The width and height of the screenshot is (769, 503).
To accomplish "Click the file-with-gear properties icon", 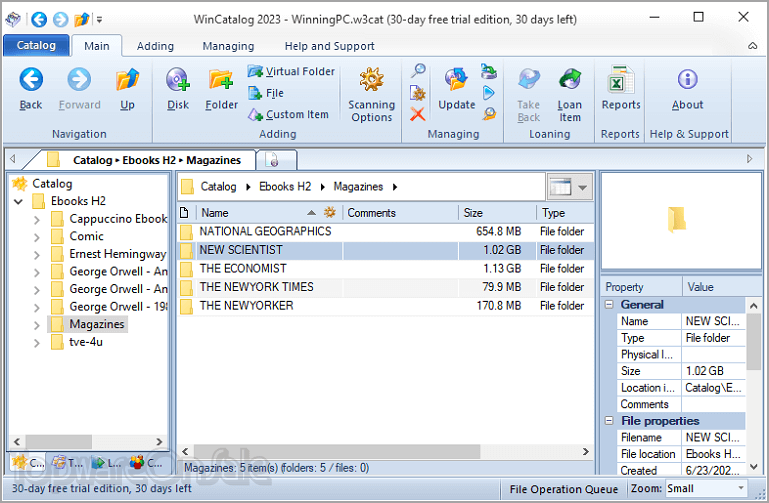I will [x=418, y=93].
